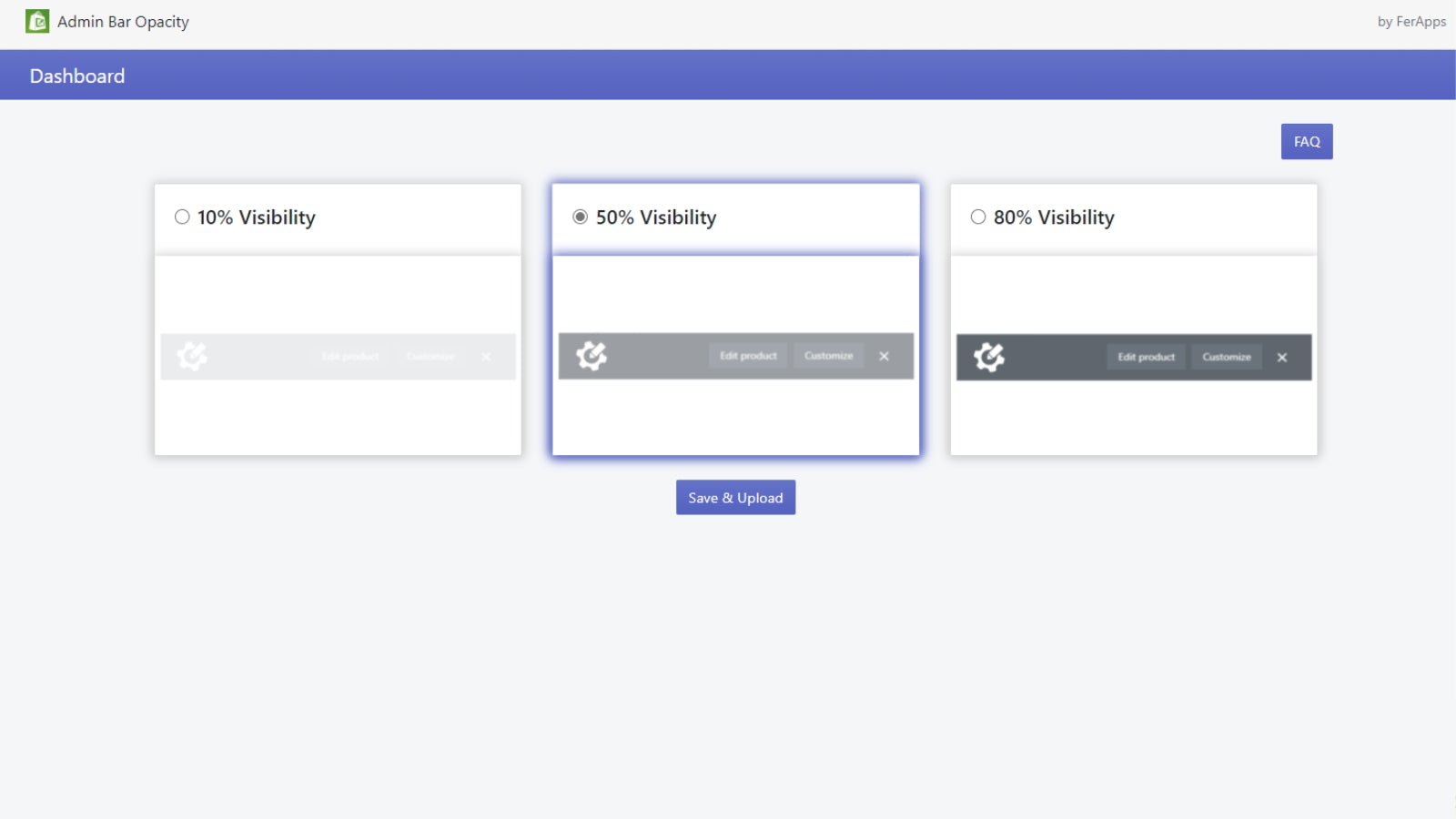Image resolution: width=1456 pixels, height=819 pixels.
Task: Open the FAQ page
Action: (x=1307, y=142)
